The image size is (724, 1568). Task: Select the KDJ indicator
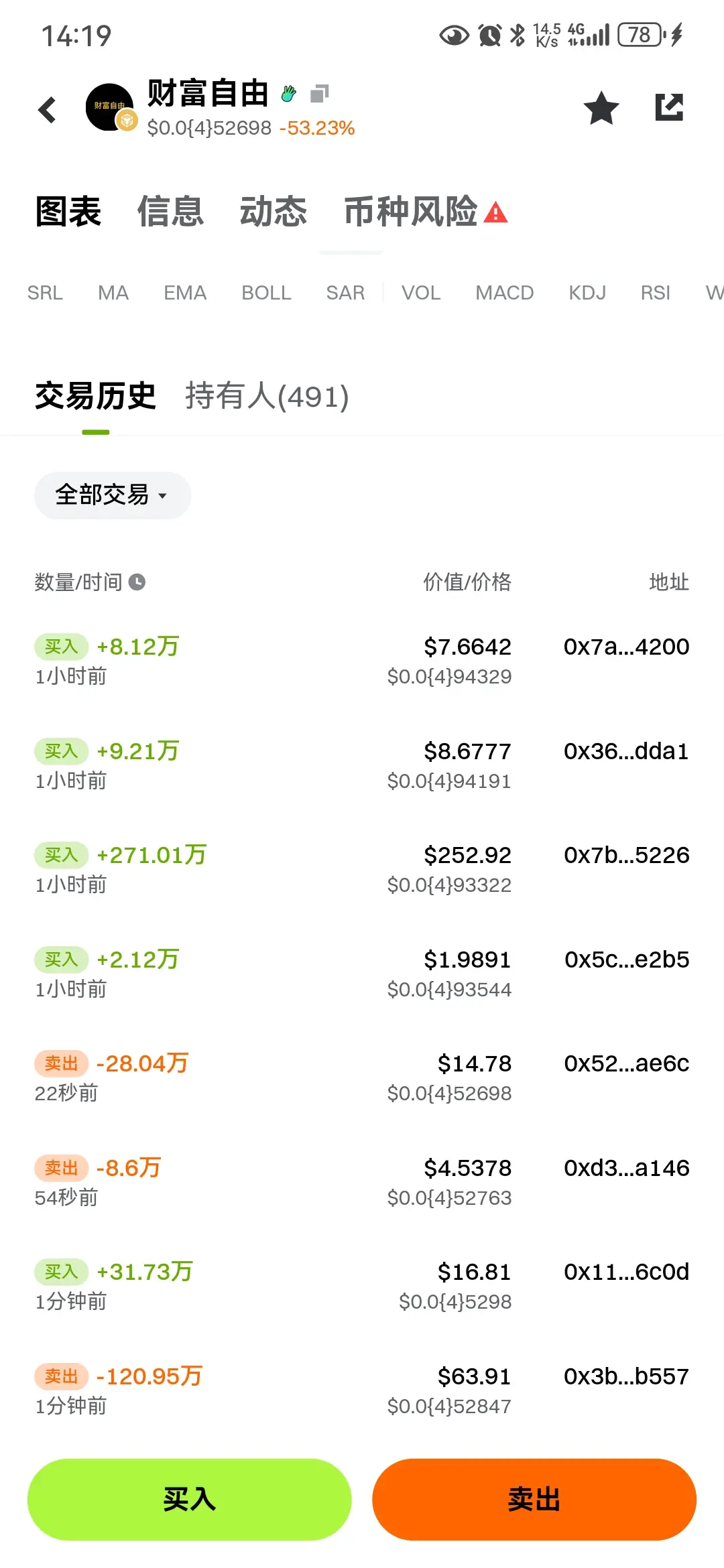pyautogui.click(x=587, y=293)
